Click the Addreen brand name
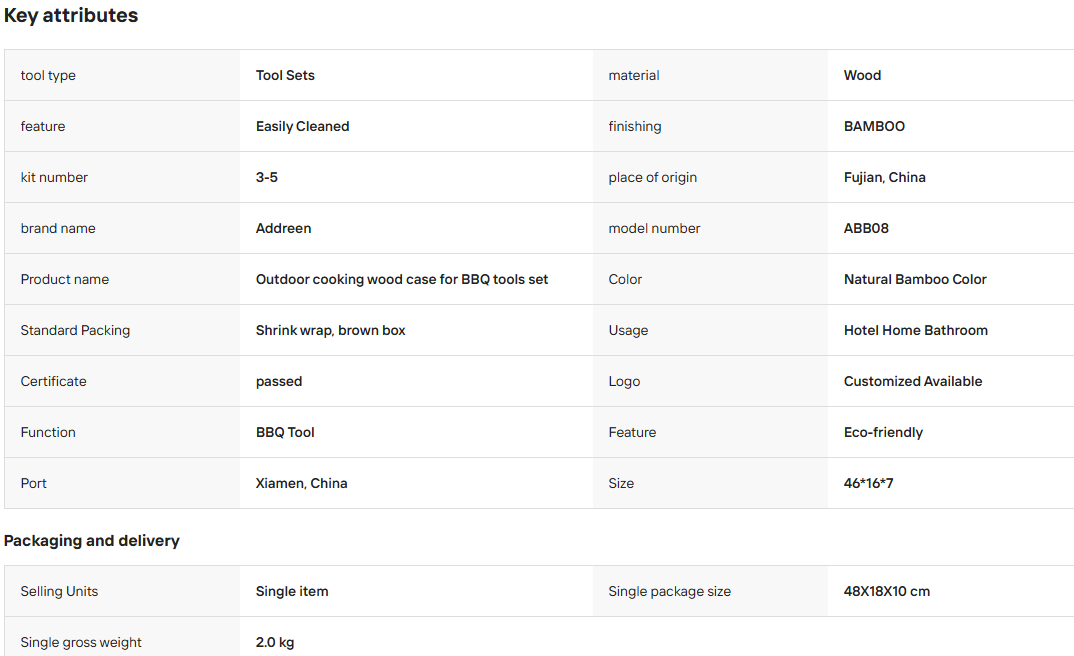 coord(283,228)
